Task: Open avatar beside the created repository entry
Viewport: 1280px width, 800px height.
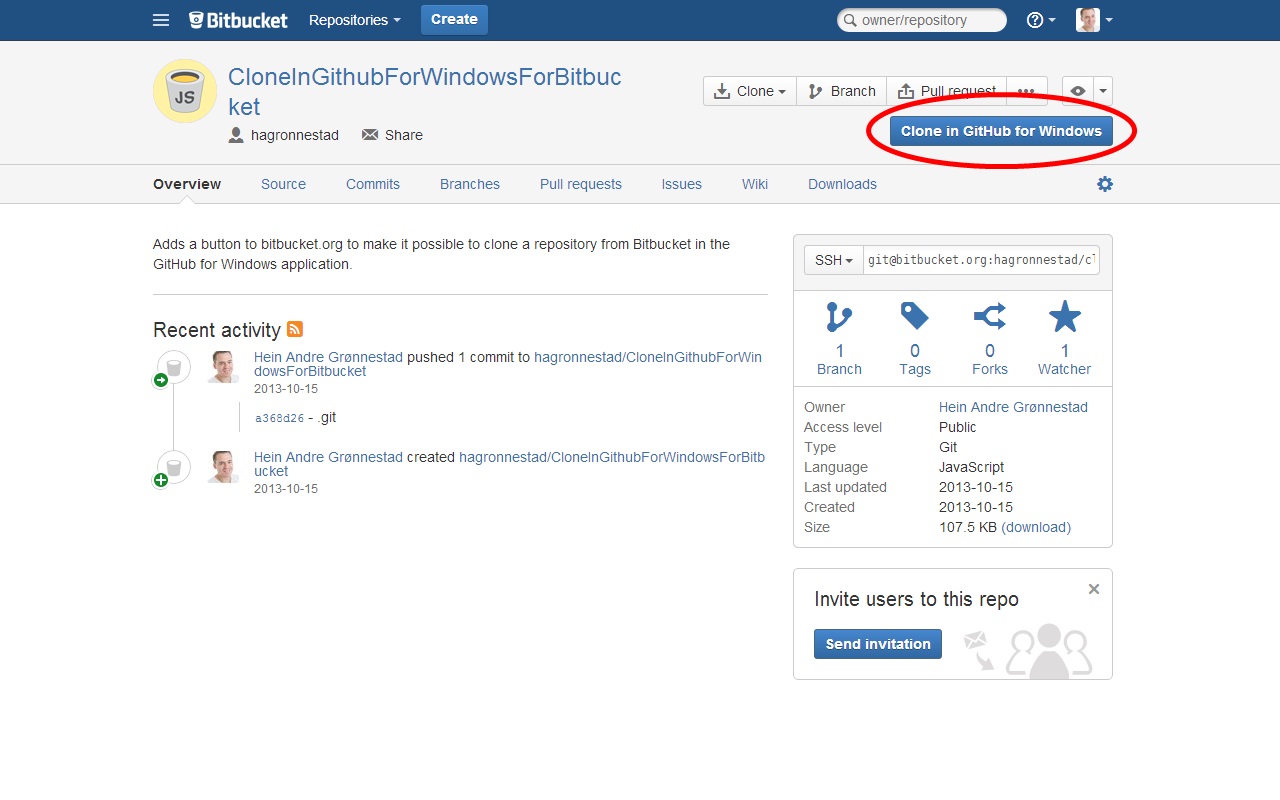Action: point(223,467)
